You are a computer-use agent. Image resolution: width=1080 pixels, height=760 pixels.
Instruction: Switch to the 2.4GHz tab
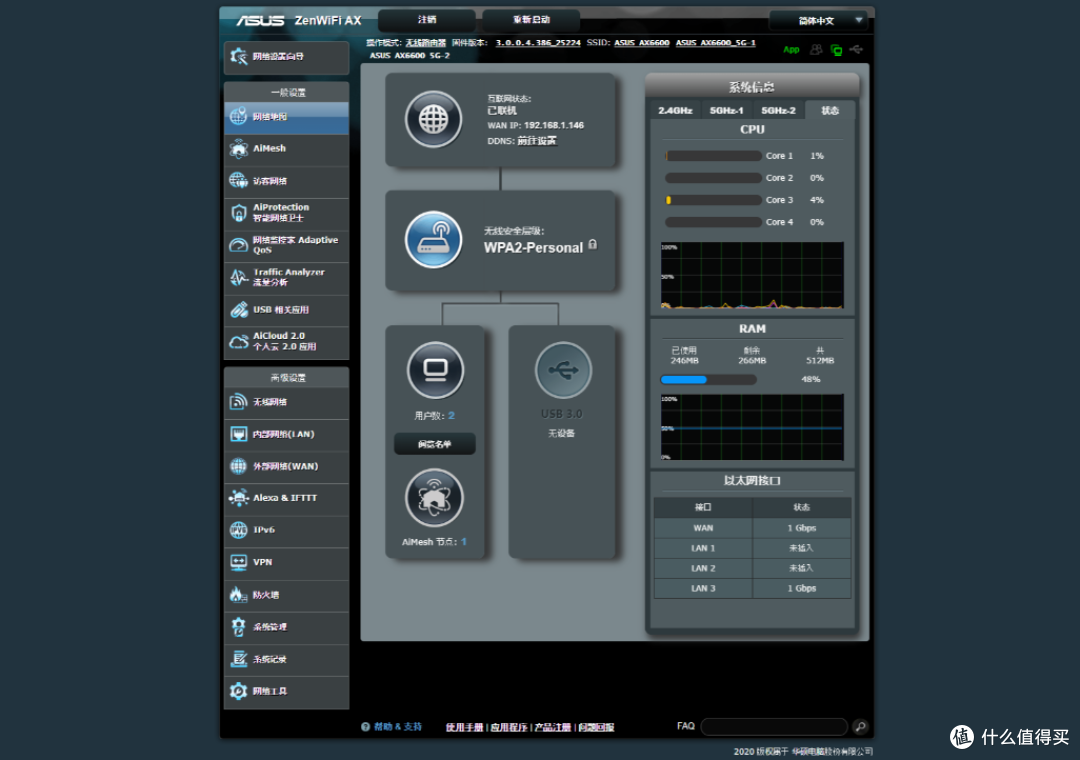click(x=675, y=110)
